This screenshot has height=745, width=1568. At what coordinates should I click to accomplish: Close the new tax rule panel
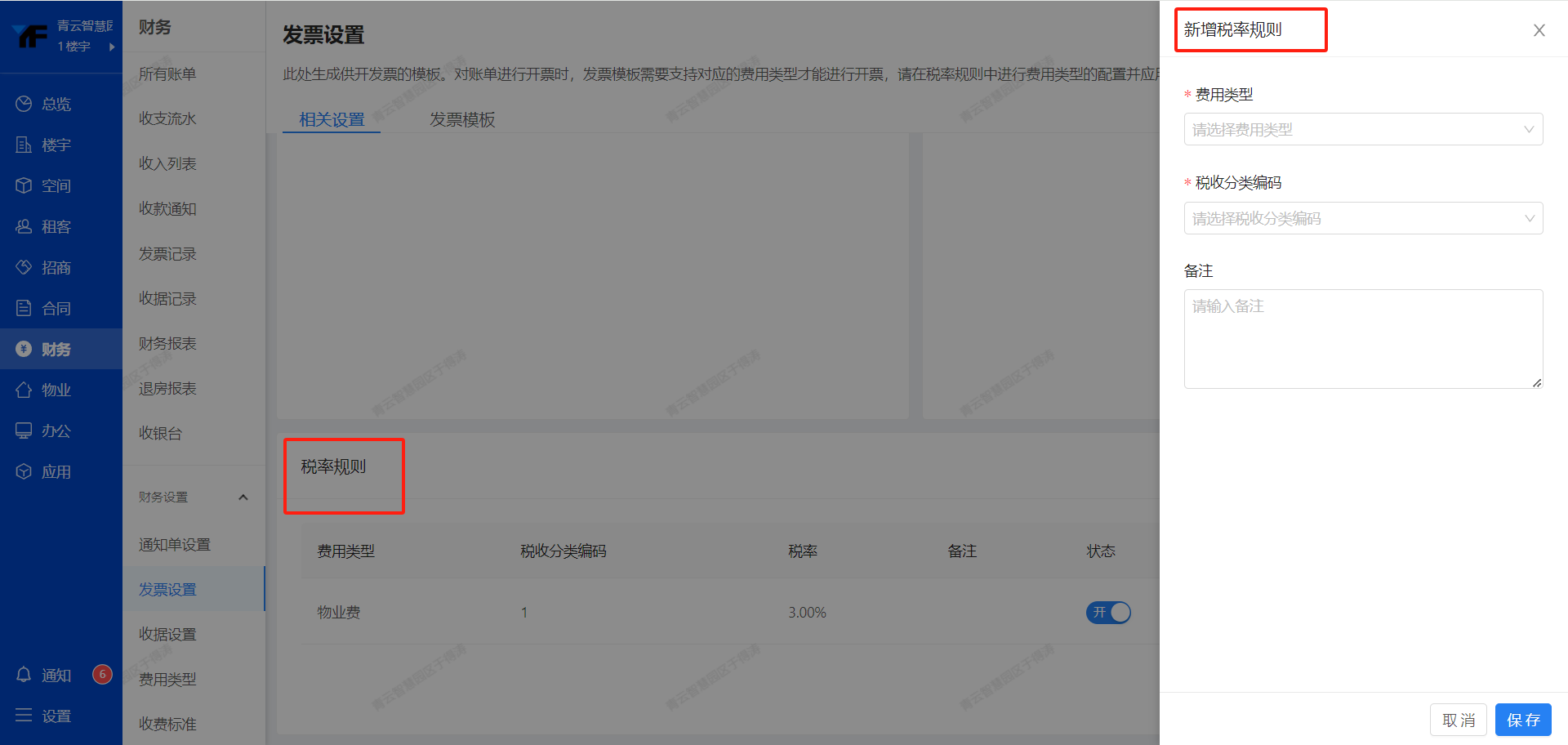coord(1539,30)
